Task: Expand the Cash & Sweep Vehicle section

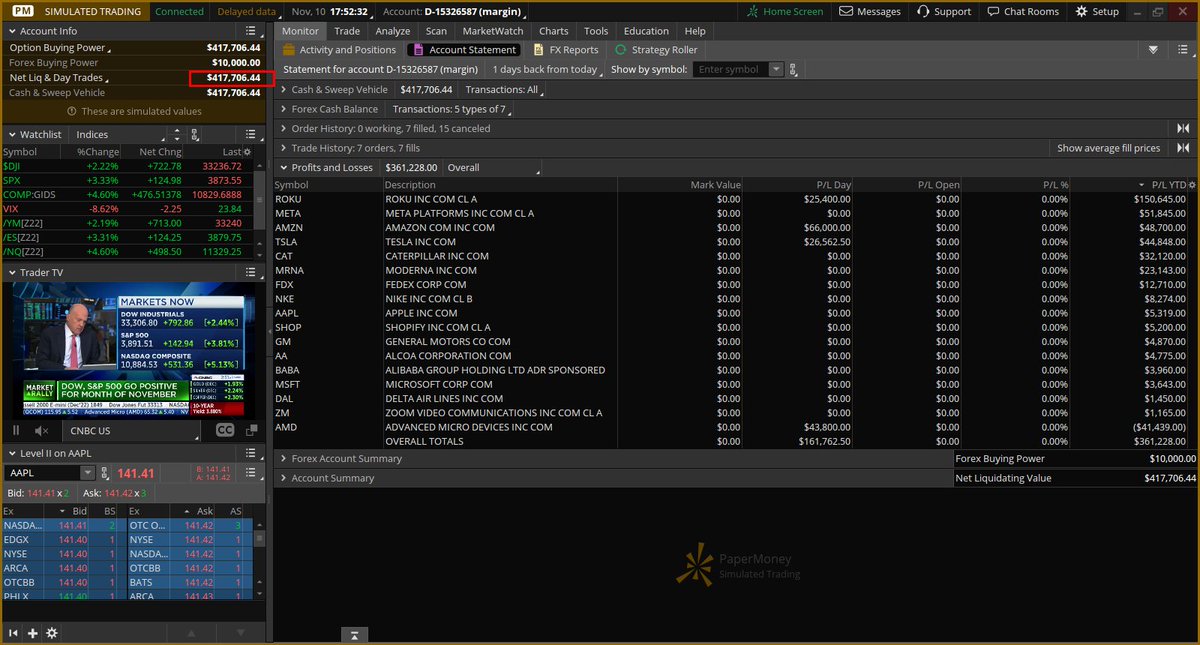Action: tap(283, 90)
